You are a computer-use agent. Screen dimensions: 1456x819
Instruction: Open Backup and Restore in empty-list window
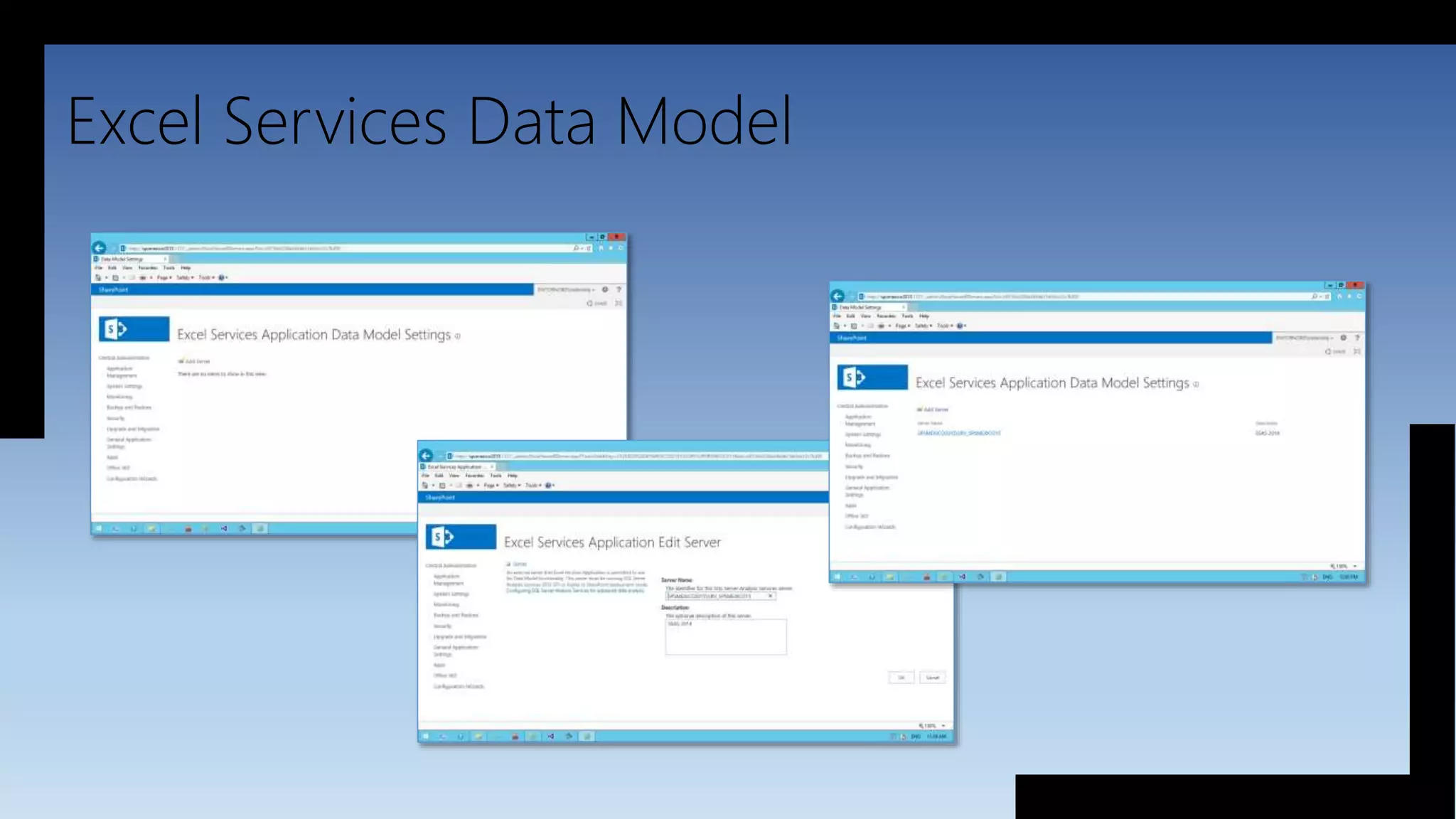129,407
